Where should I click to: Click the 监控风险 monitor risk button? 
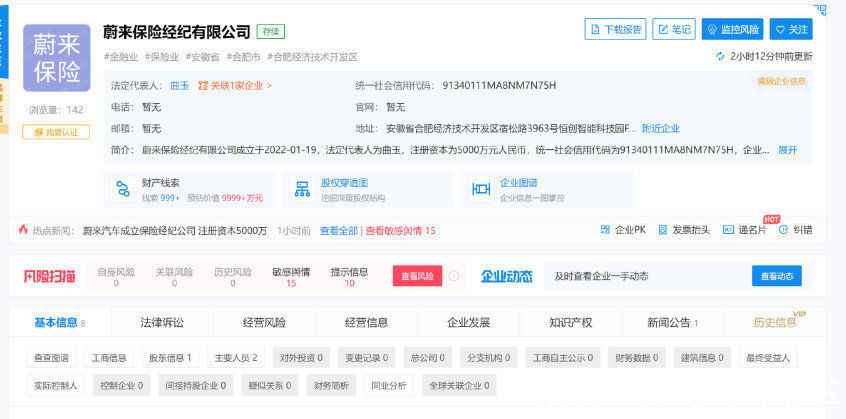[x=732, y=30]
